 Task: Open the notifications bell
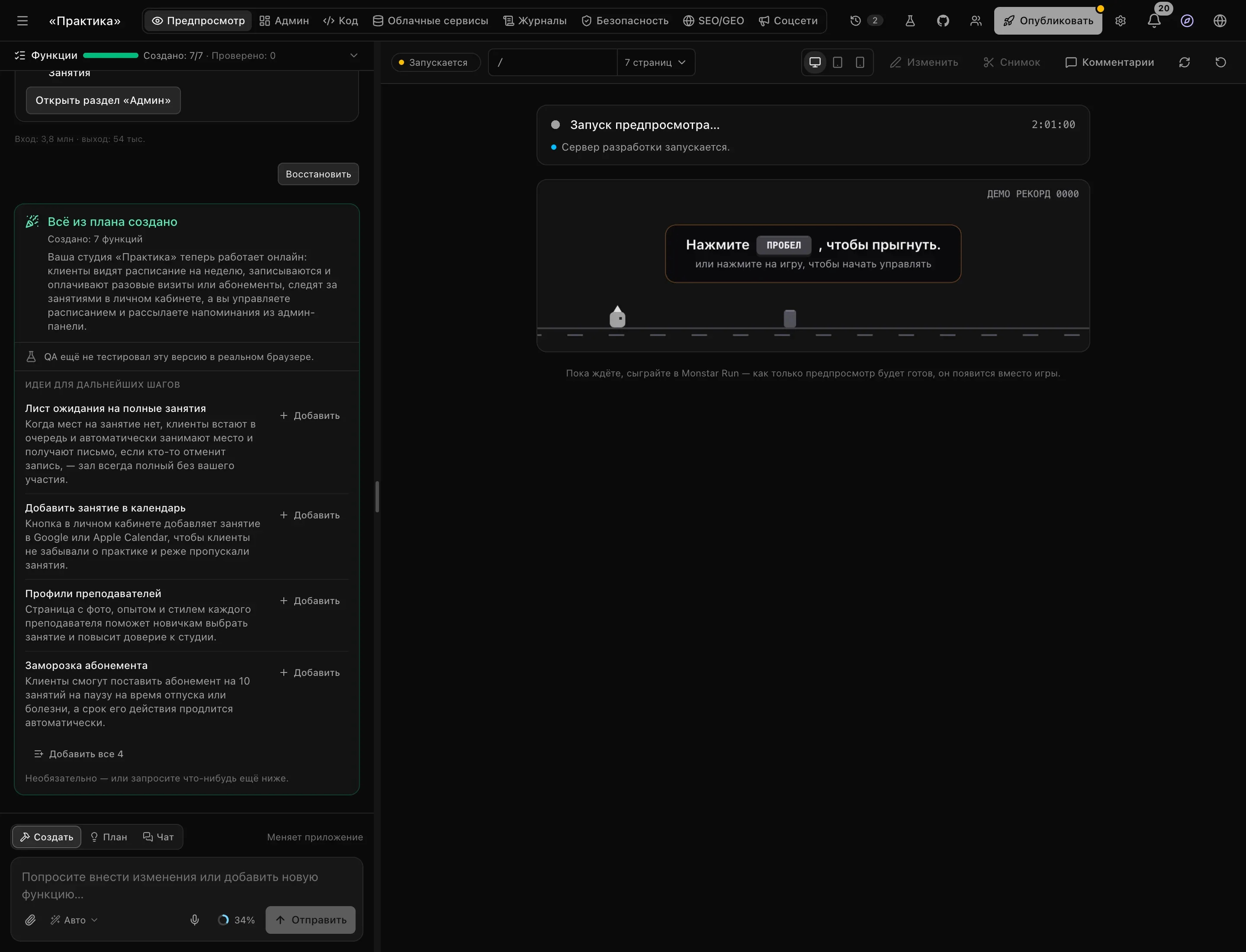1154,21
